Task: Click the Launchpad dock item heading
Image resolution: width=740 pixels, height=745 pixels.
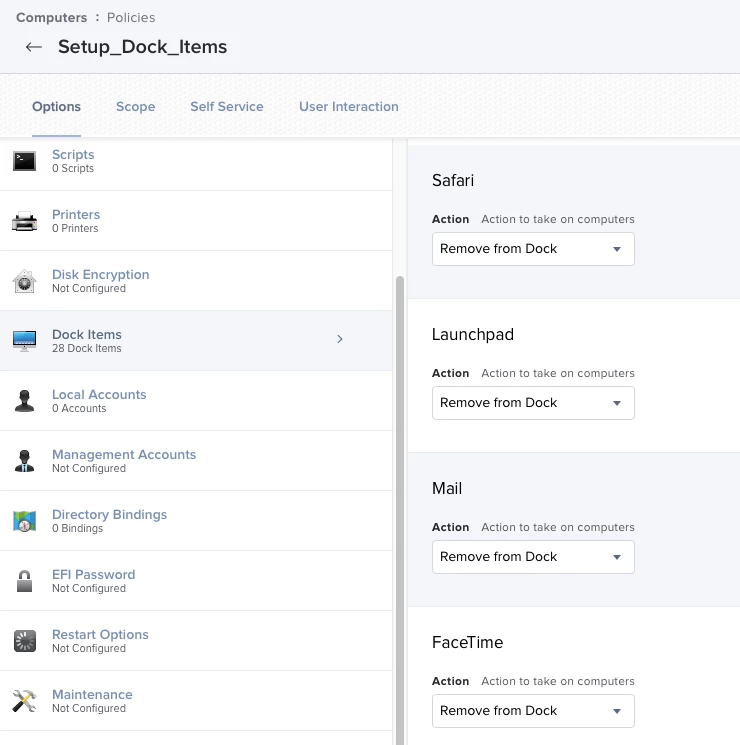Action: coord(472,335)
